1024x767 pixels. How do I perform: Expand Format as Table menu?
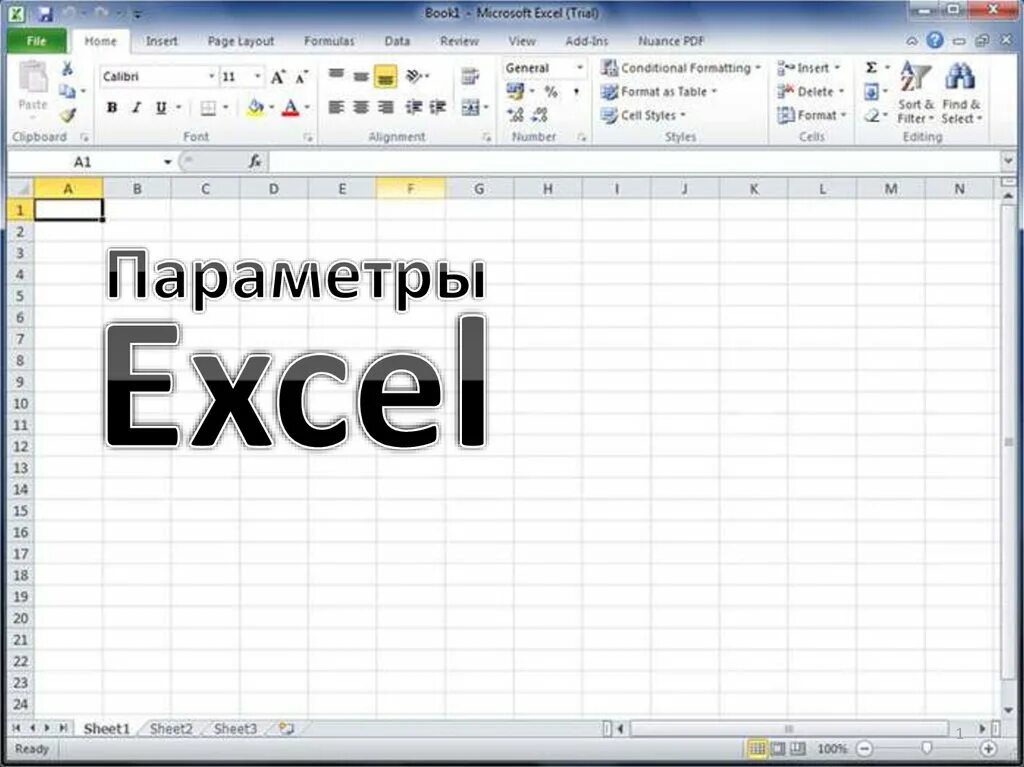(x=658, y=91)
